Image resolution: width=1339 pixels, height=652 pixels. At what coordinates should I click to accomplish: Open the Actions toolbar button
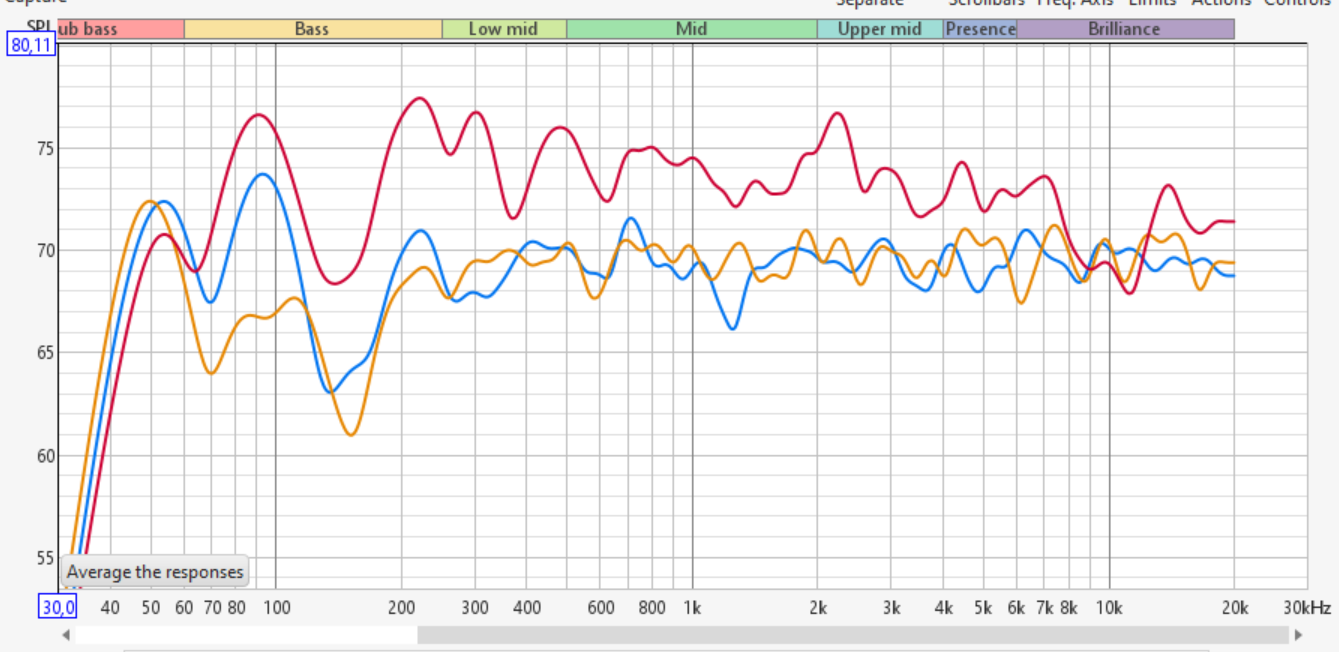pos(1220,3)
